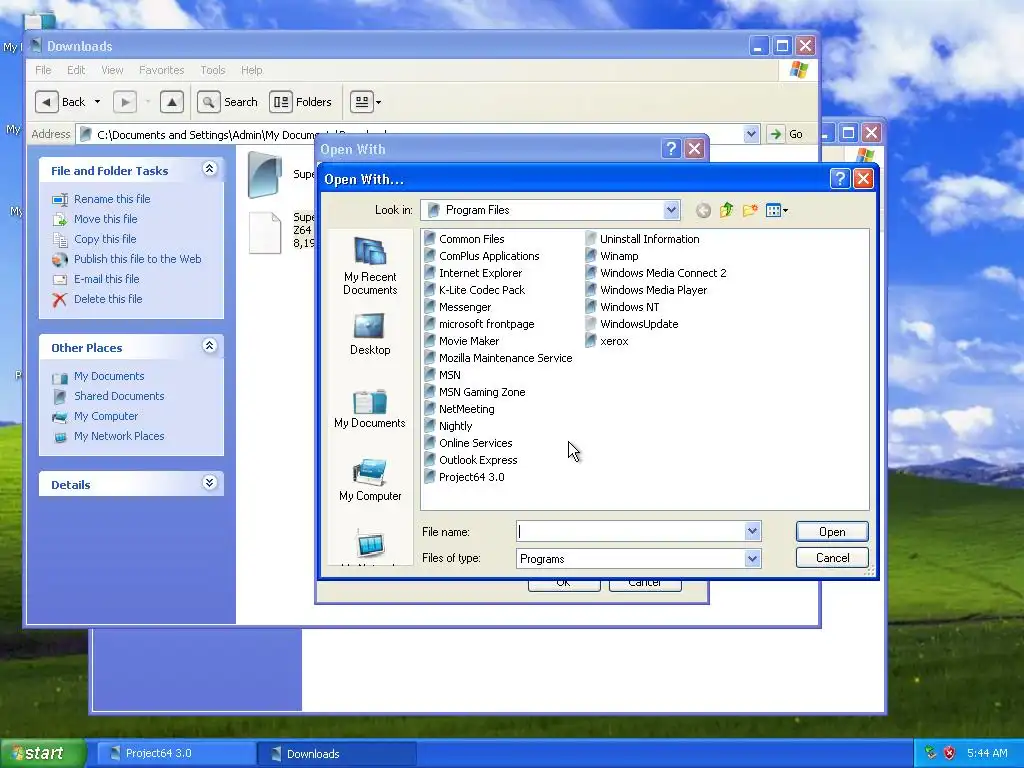Screen dimensions: 1024x768
Task: Select the Winamp folder
Action: pyautogui.click(x=612, y=256)
